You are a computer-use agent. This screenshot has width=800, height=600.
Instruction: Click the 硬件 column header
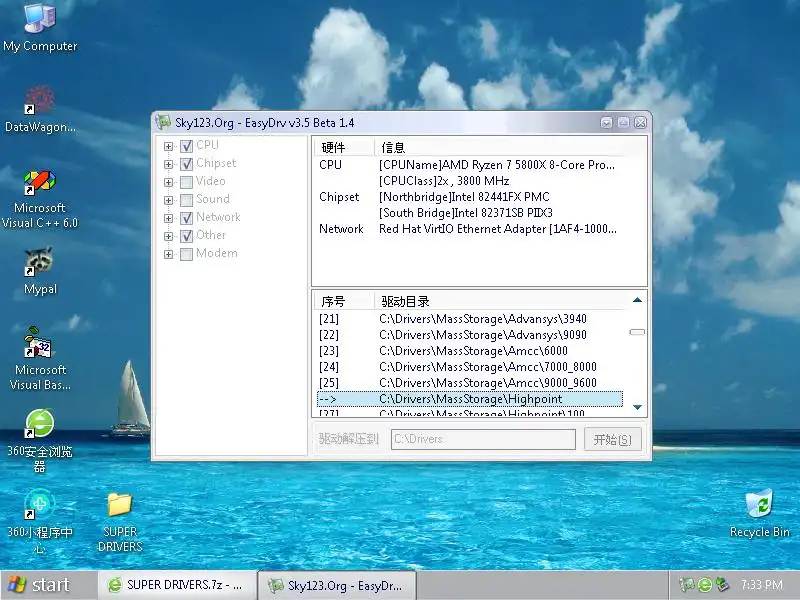coord(343,147)
